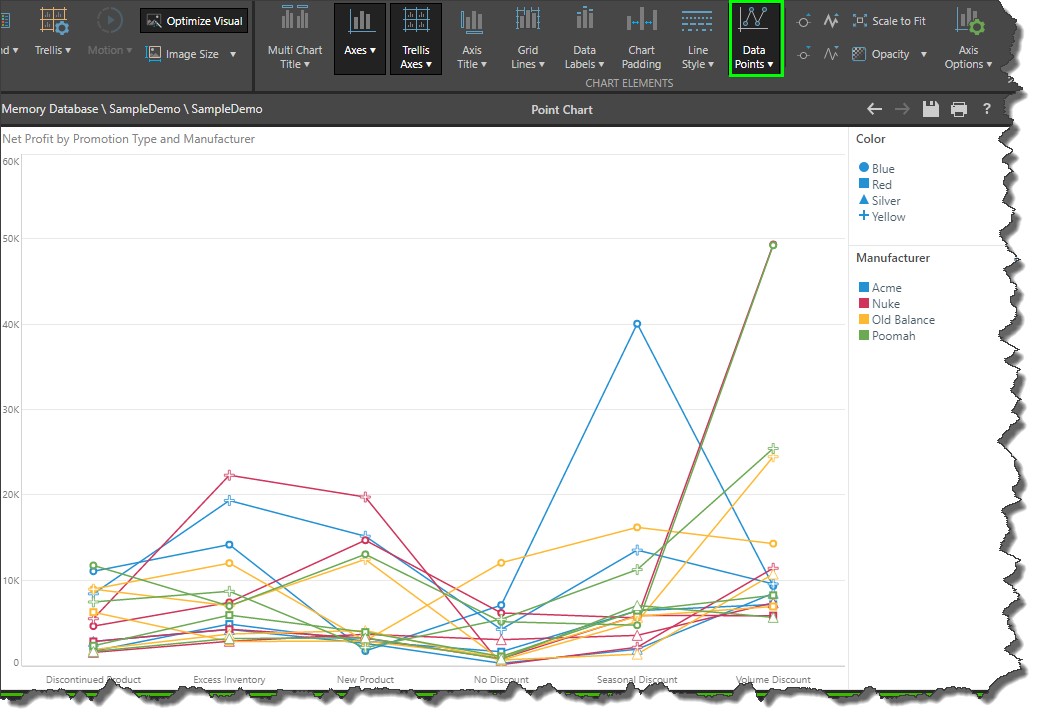Open the Opacity setting

(889, 54)
